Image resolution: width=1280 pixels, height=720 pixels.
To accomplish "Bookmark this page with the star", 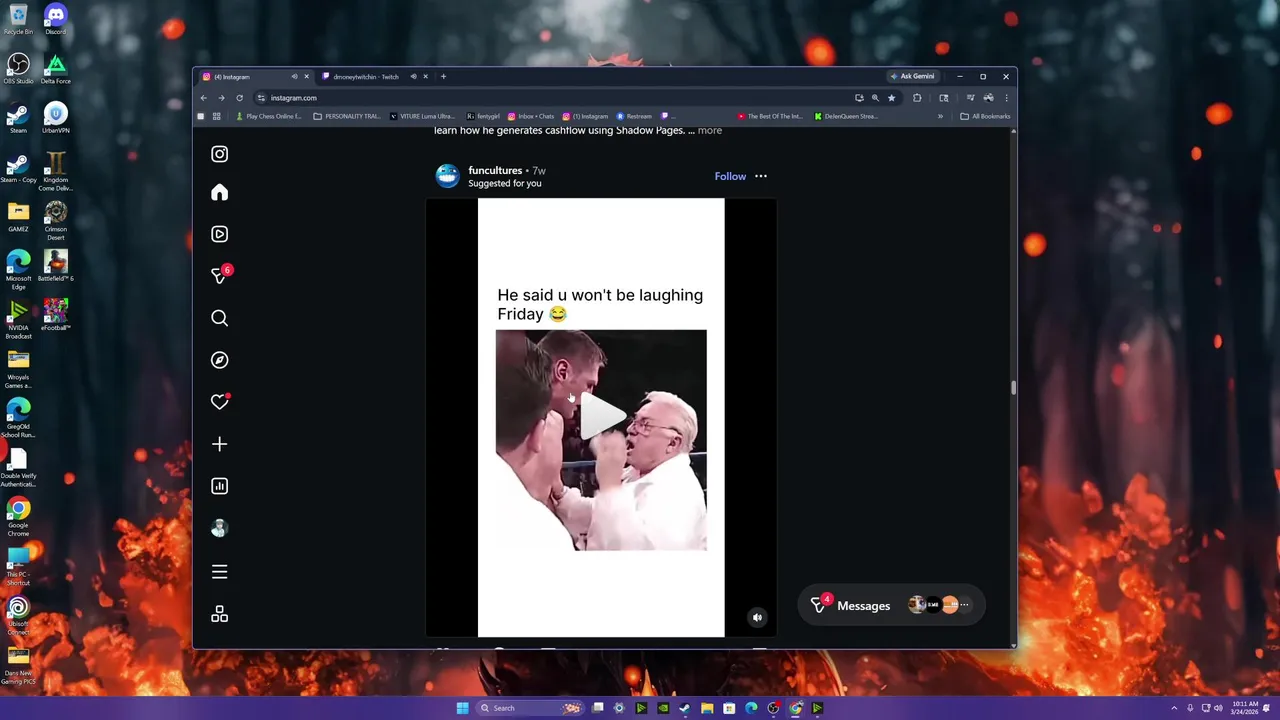I will pyautogui.click(x=891, y=98).
